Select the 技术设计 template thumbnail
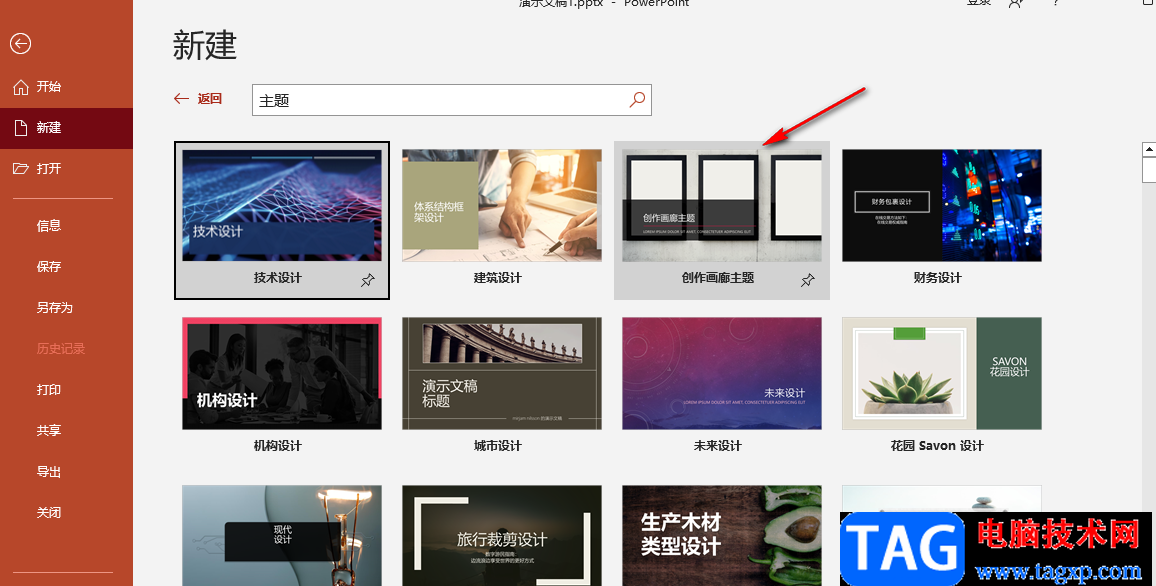The width and height of the screenshot is (1156, 586). [x=282, y=206]
